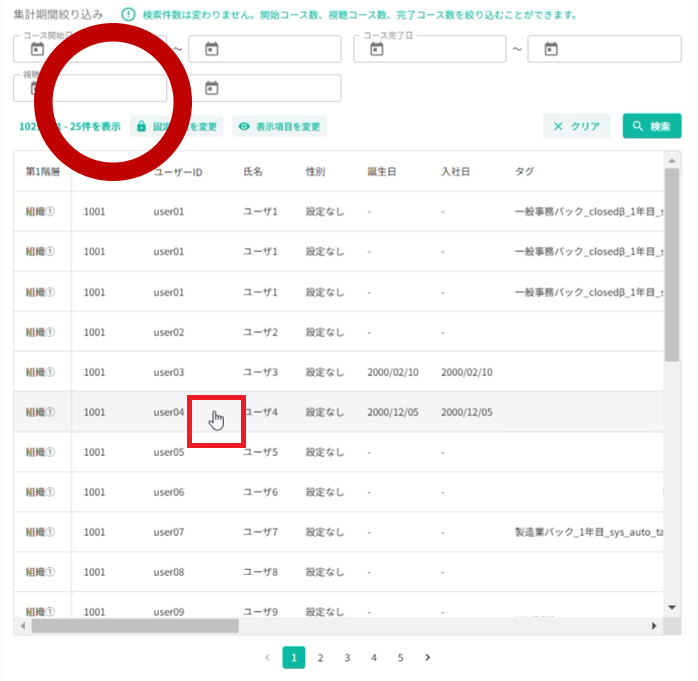
Task: Select the user03 cell
Action: [x=169, y=373]
